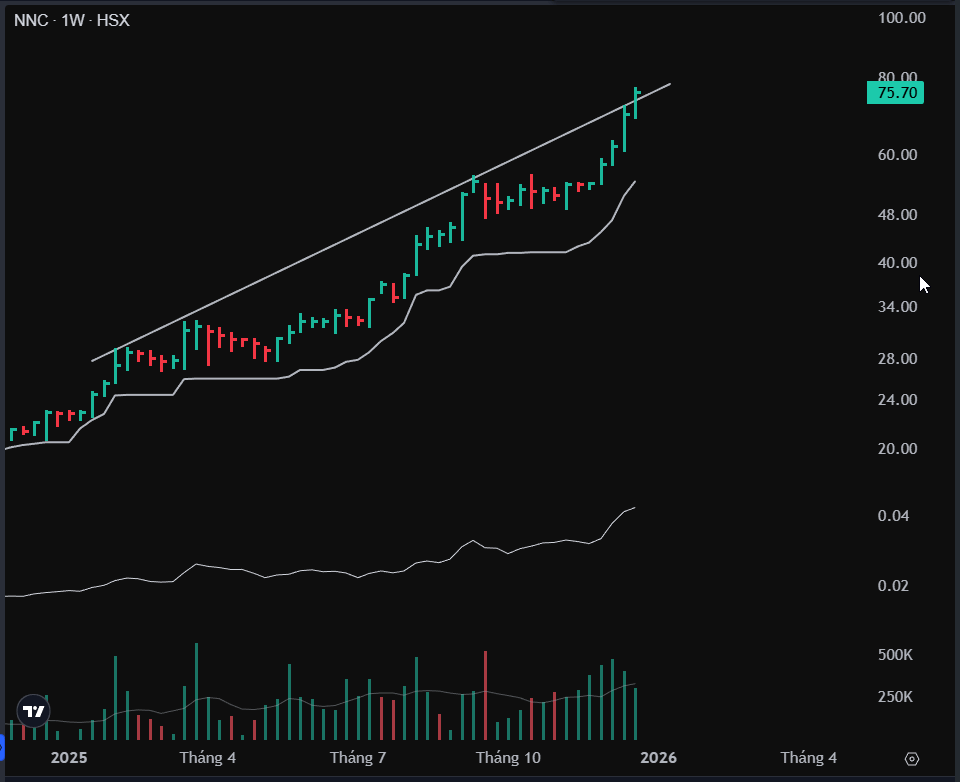The image size is (960, 782).
Task: Click the tallest red volume bar
Action: pos(486,696)
